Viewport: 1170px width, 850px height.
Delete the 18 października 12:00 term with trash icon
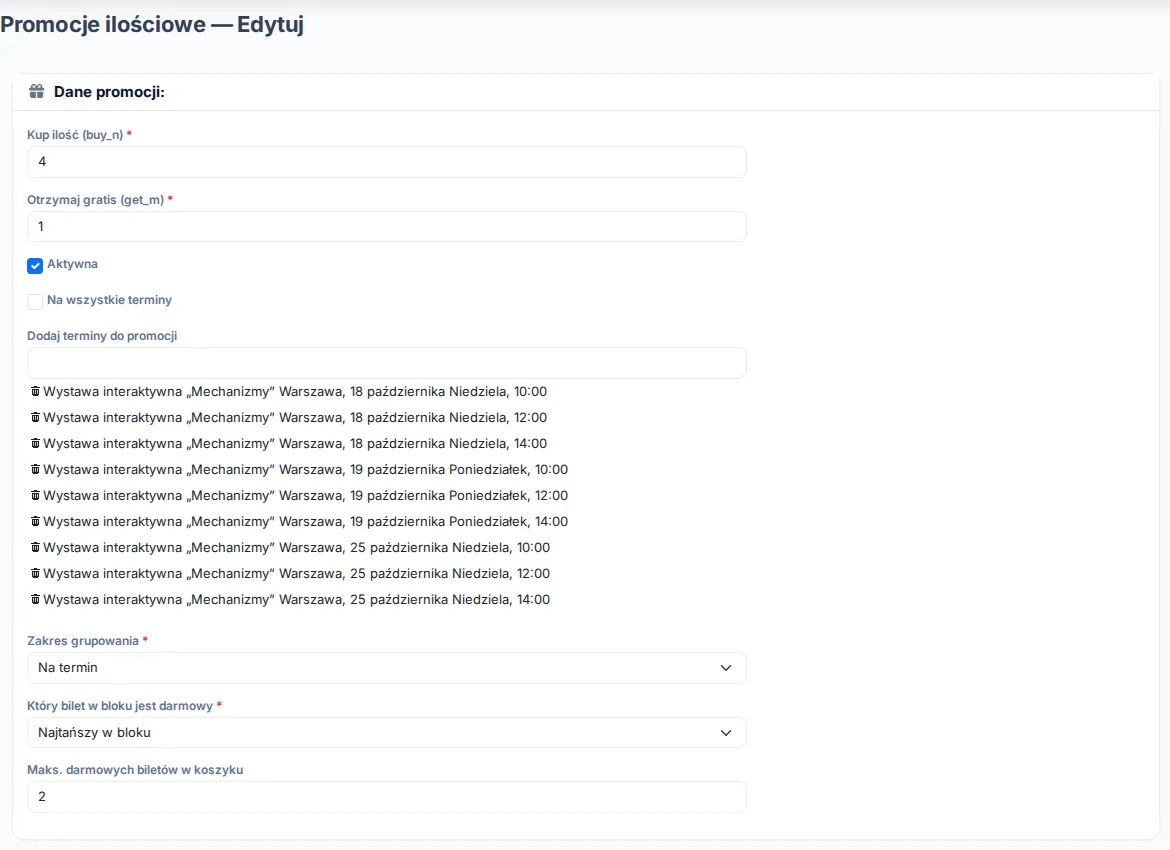pos(35,418)
